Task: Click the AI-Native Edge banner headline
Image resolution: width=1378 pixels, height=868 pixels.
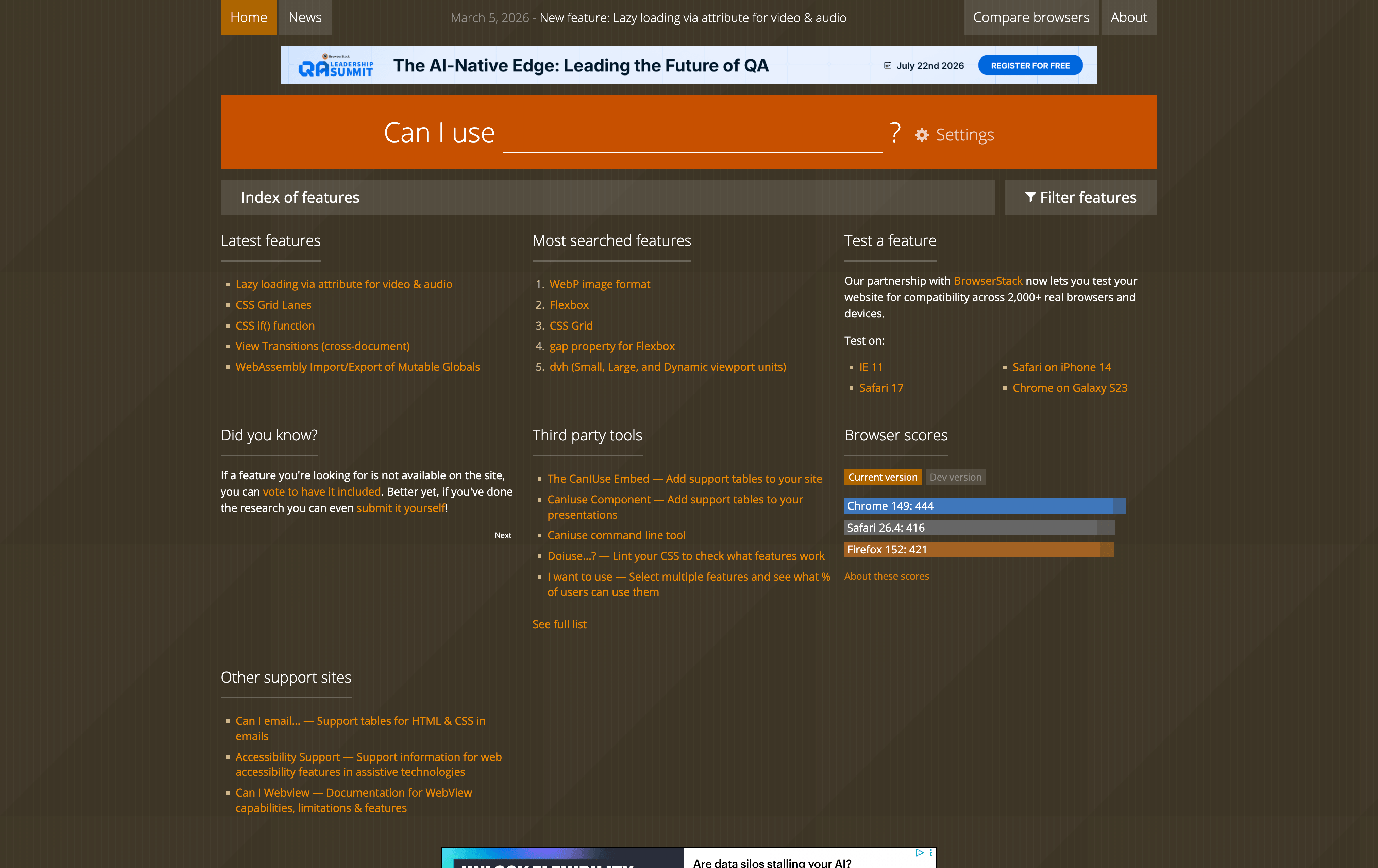Action: click(581, 65)
